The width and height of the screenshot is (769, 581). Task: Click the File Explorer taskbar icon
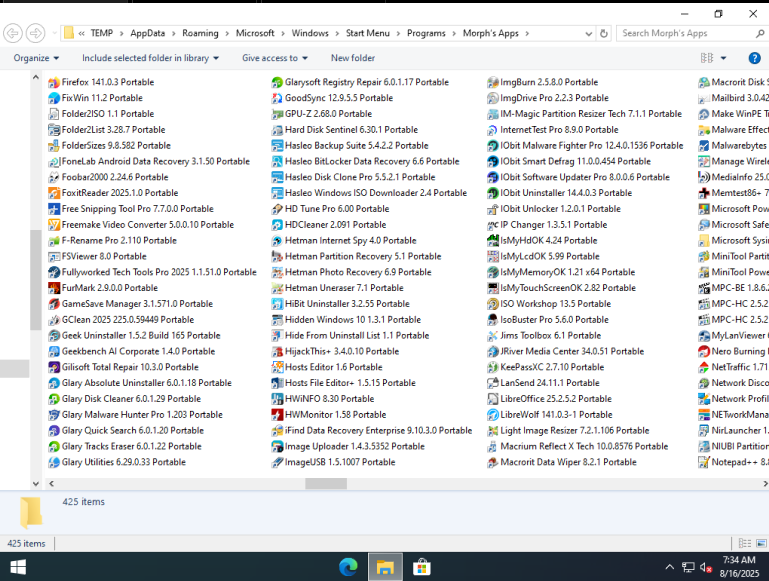point(385,567)
